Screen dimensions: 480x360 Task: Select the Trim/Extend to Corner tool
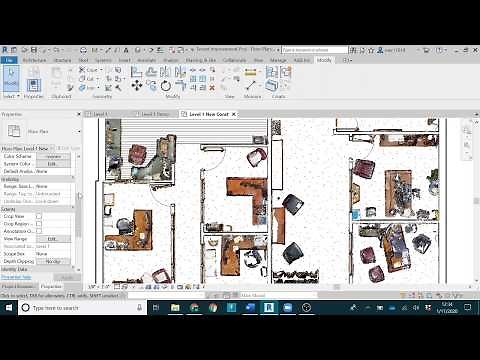[x=180, y=86]
